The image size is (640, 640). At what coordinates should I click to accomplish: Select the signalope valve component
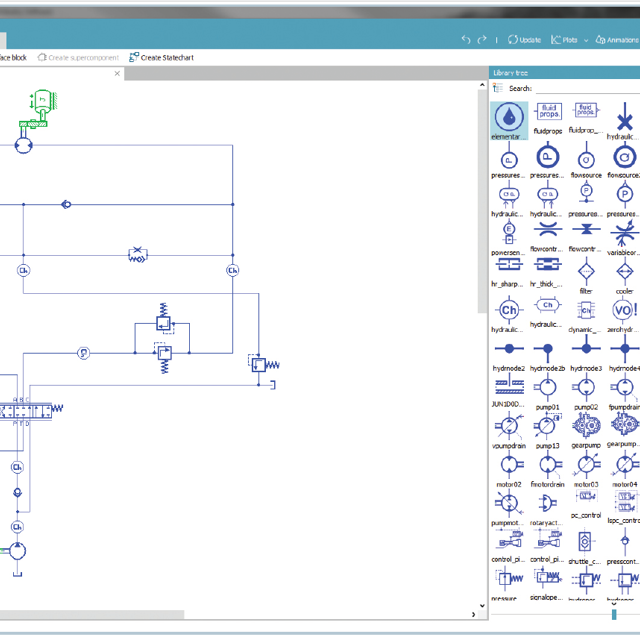pyautogui.click(x=547, y=577)
